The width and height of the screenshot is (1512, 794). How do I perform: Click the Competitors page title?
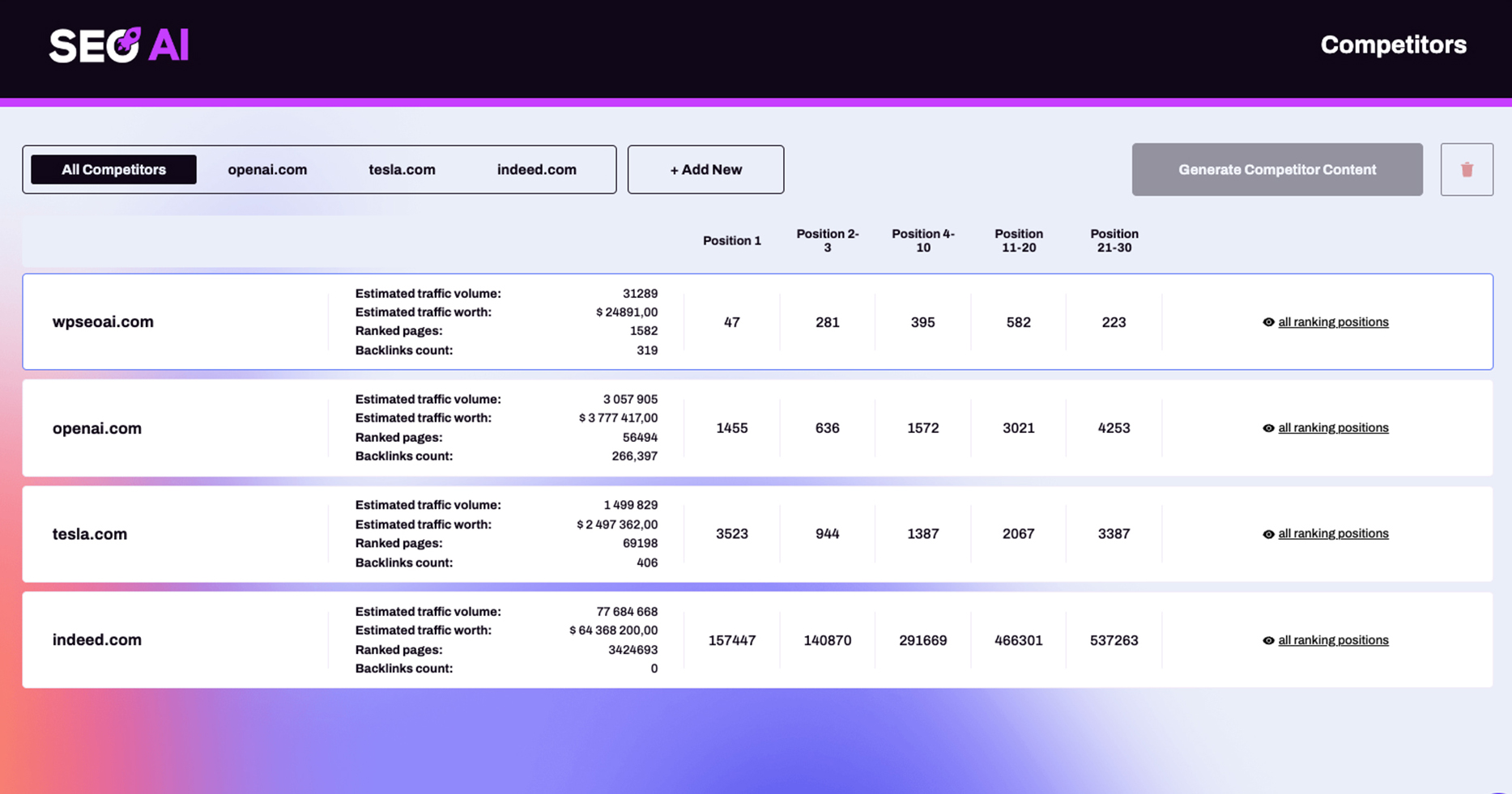click(1393, 45)
